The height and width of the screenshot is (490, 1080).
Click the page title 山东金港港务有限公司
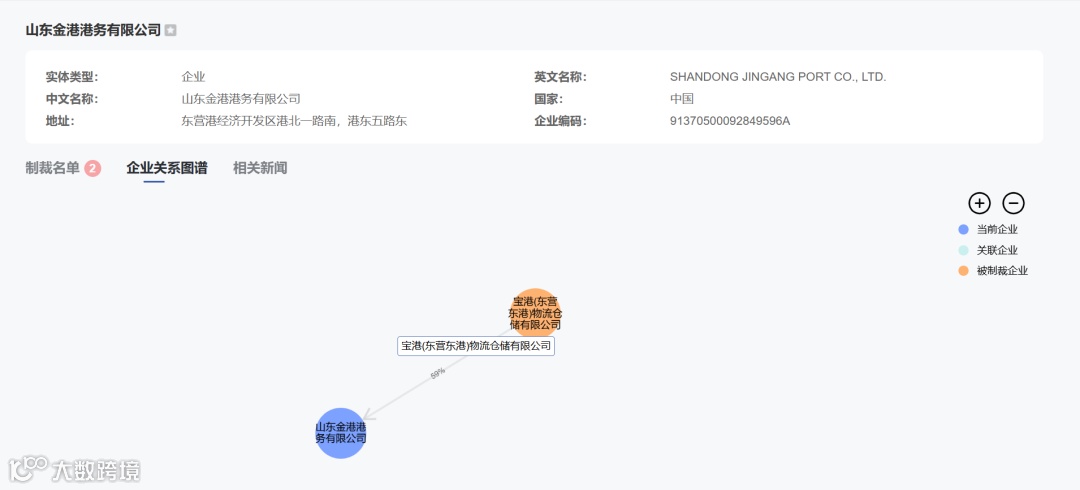[93, 30]
